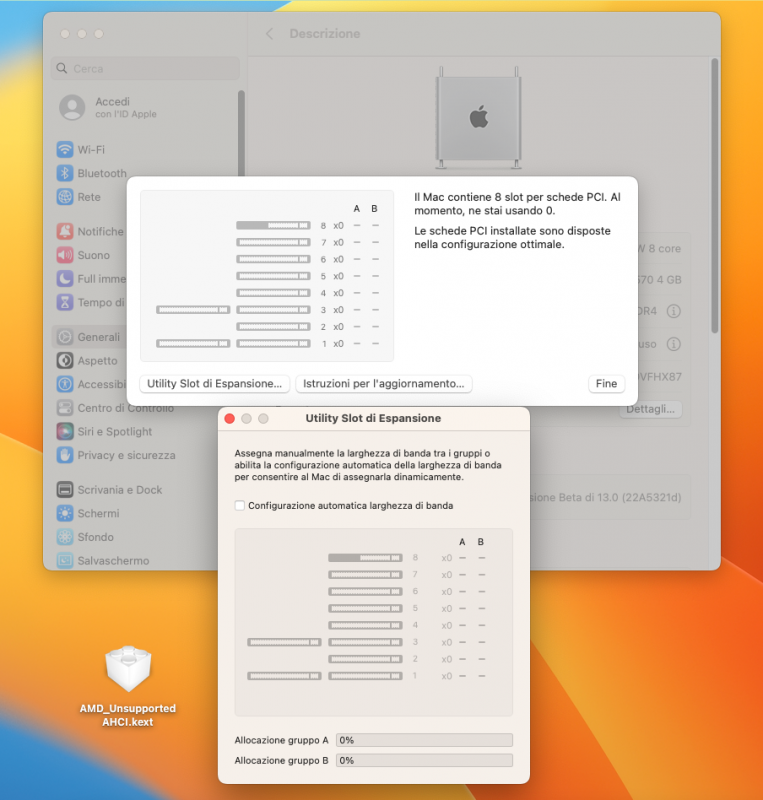
Task: Enable Configurazione automatica larghezza di banda checkbox
Action: (x=240, y=506)
